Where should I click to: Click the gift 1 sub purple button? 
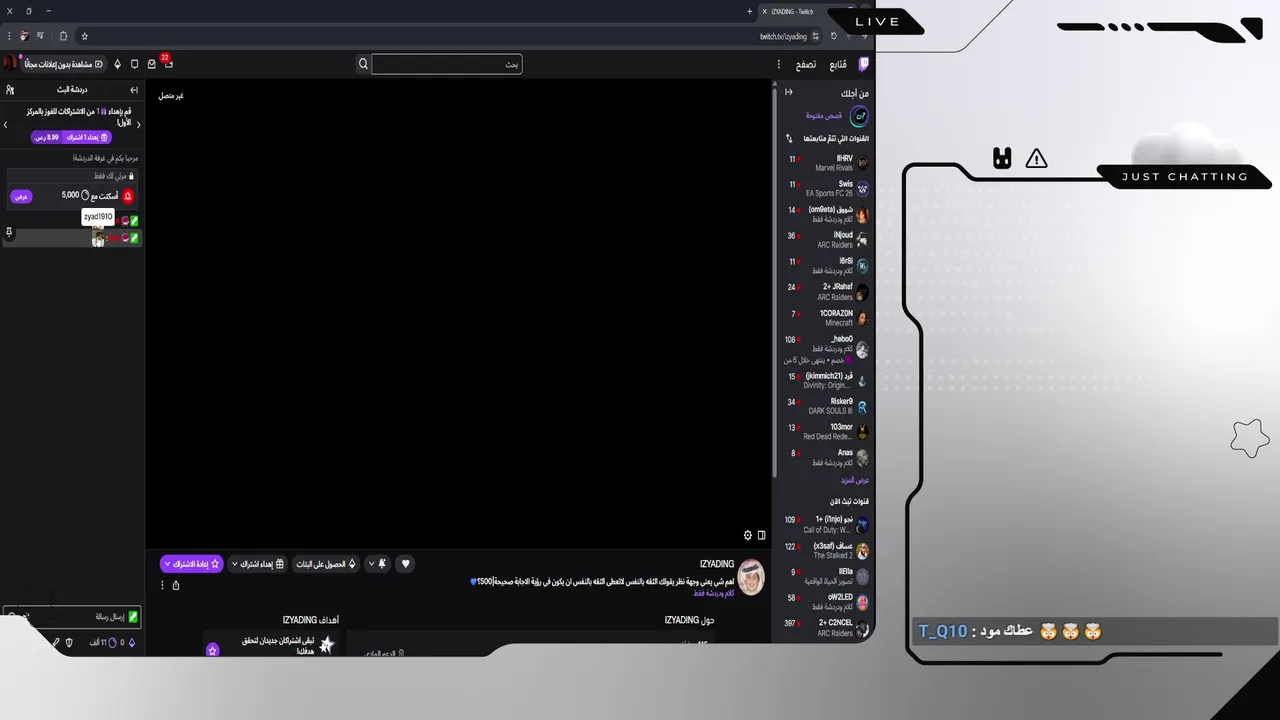[x=71, y=137]
